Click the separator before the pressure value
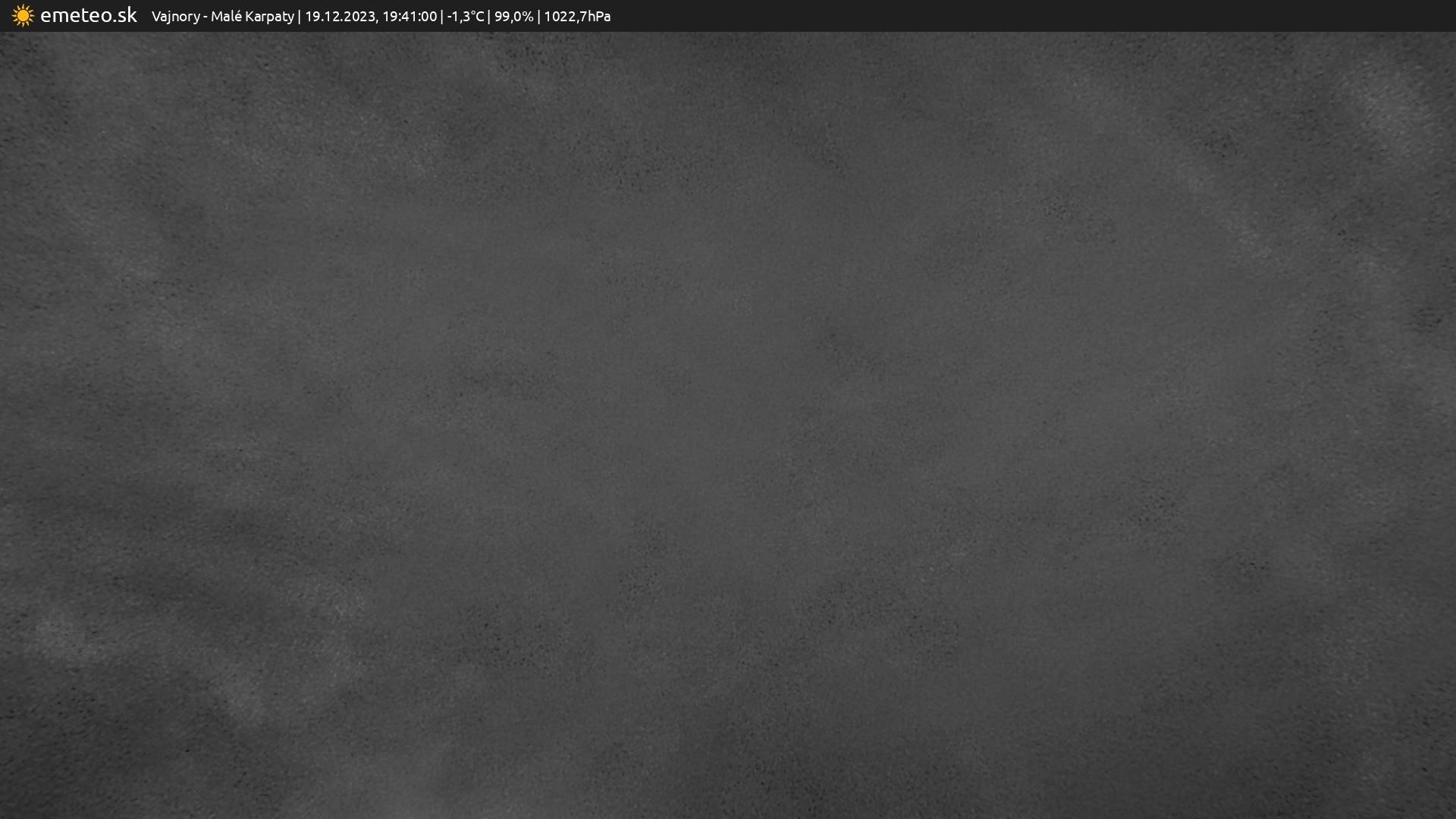 (538, 17)
